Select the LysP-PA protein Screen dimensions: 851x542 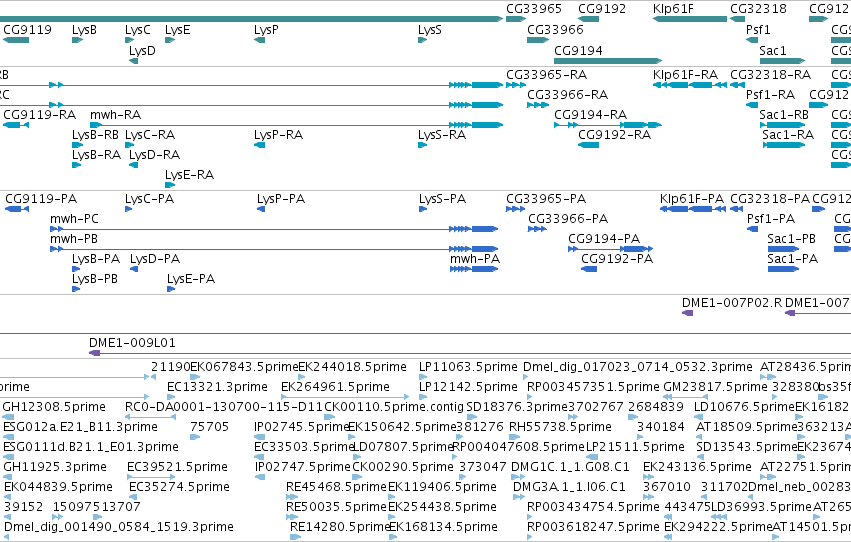point(261,209)
